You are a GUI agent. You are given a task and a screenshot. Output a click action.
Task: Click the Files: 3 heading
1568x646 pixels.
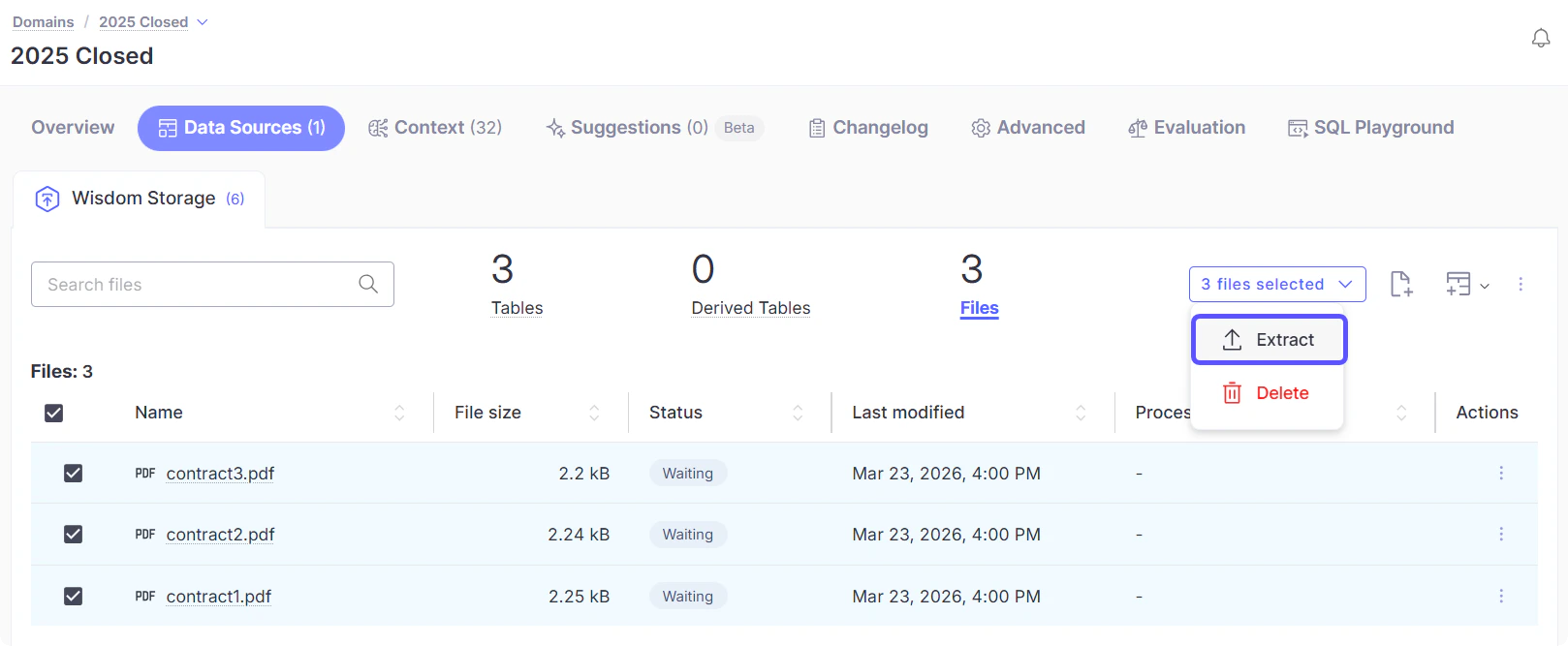coord(62,372)
